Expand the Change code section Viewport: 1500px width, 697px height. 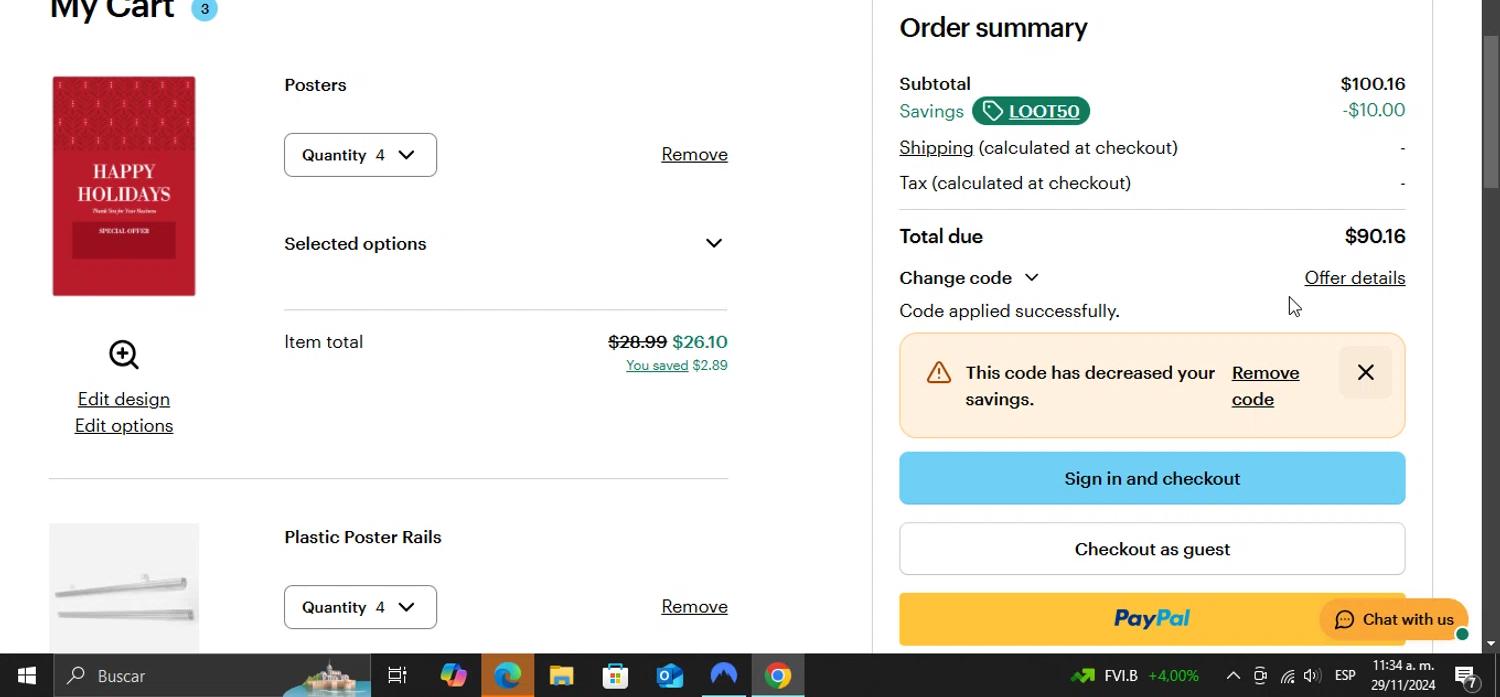pyautogui.click(x=969, y=278)
